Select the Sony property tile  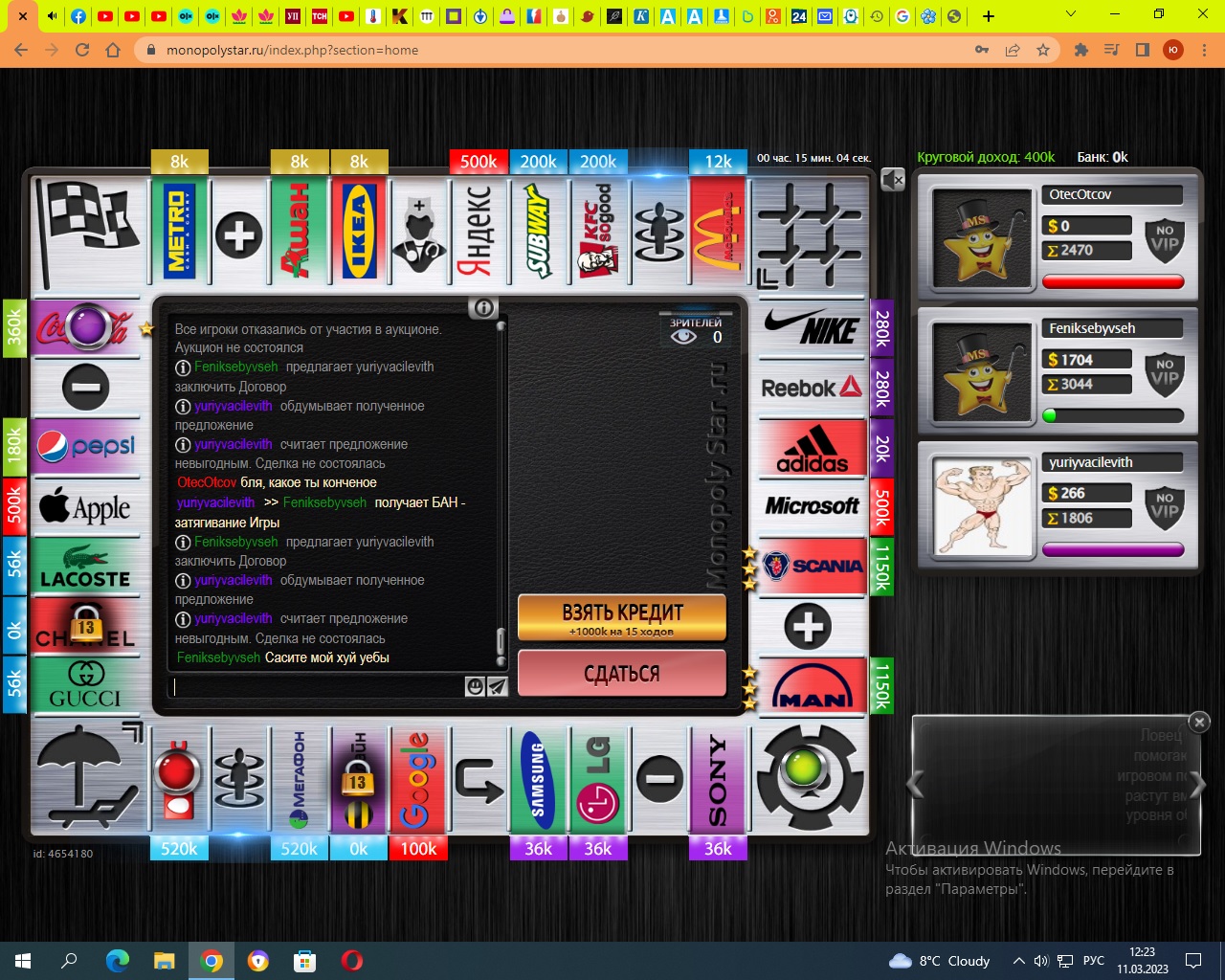click(x=718, y=779)
